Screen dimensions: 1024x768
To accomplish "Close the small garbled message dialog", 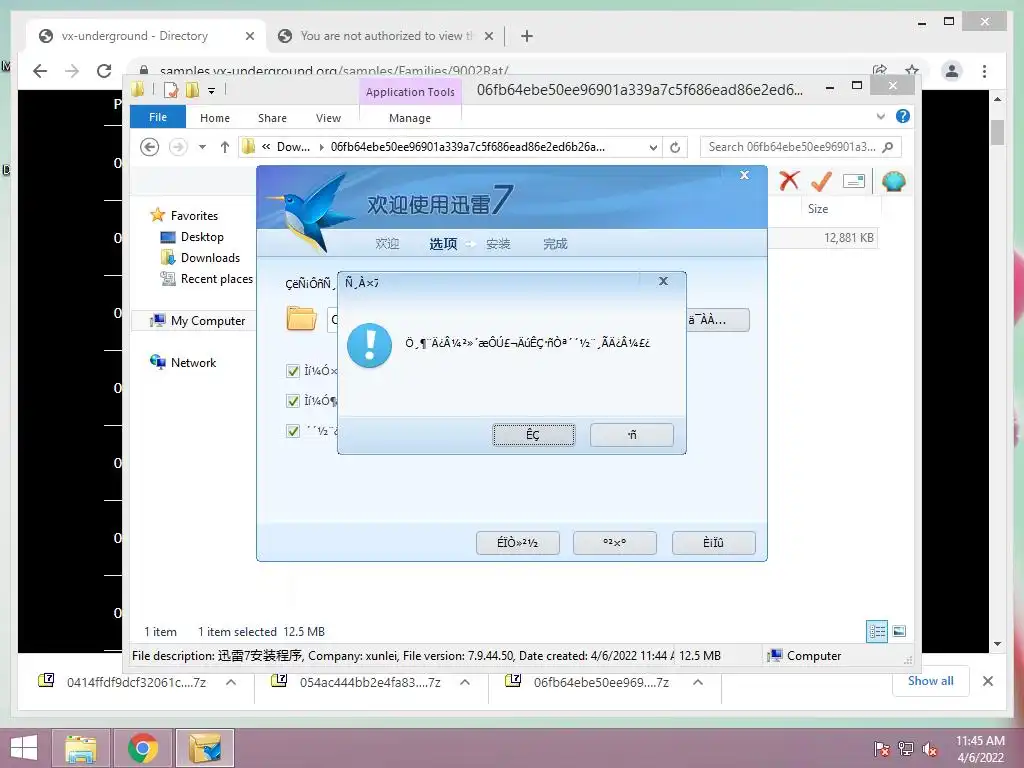I will click(x=663, y=281).
